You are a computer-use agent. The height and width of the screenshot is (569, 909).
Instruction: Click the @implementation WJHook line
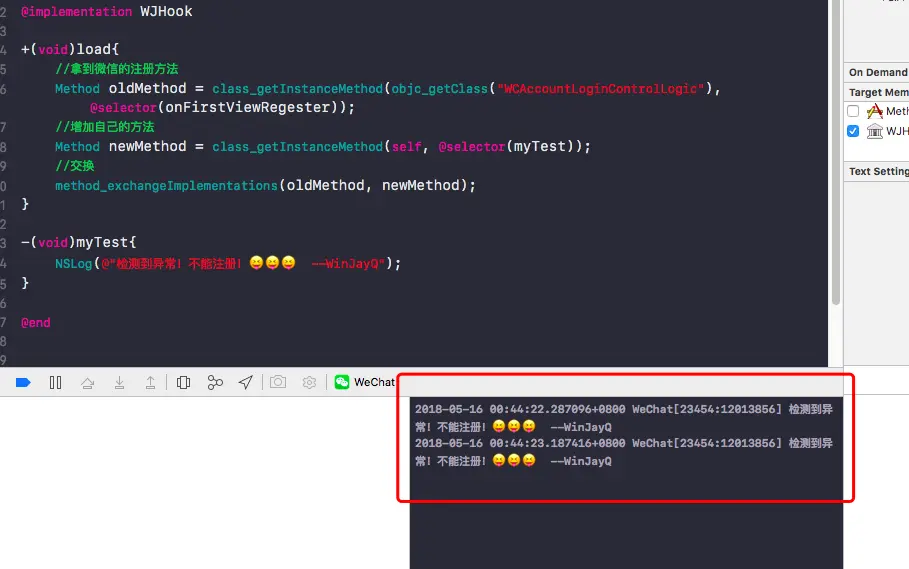click(x=107, y=12)
